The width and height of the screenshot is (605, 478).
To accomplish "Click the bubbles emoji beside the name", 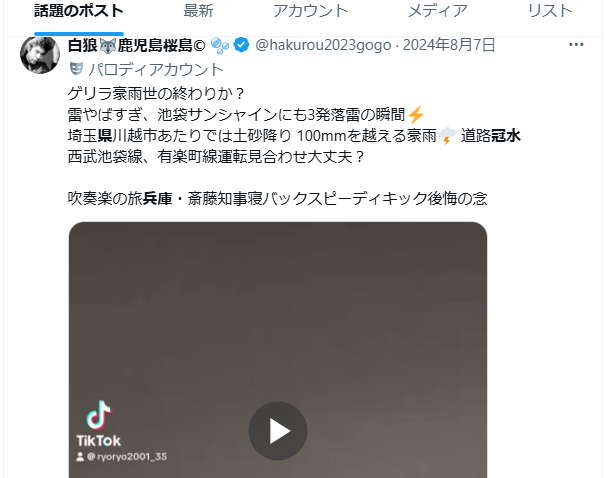I will [x=220, y=46].
